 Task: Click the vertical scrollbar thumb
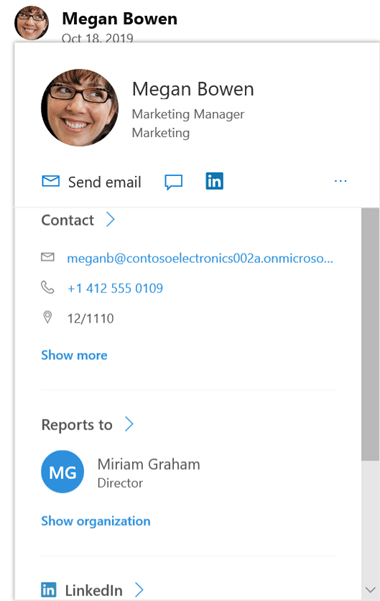370,334
